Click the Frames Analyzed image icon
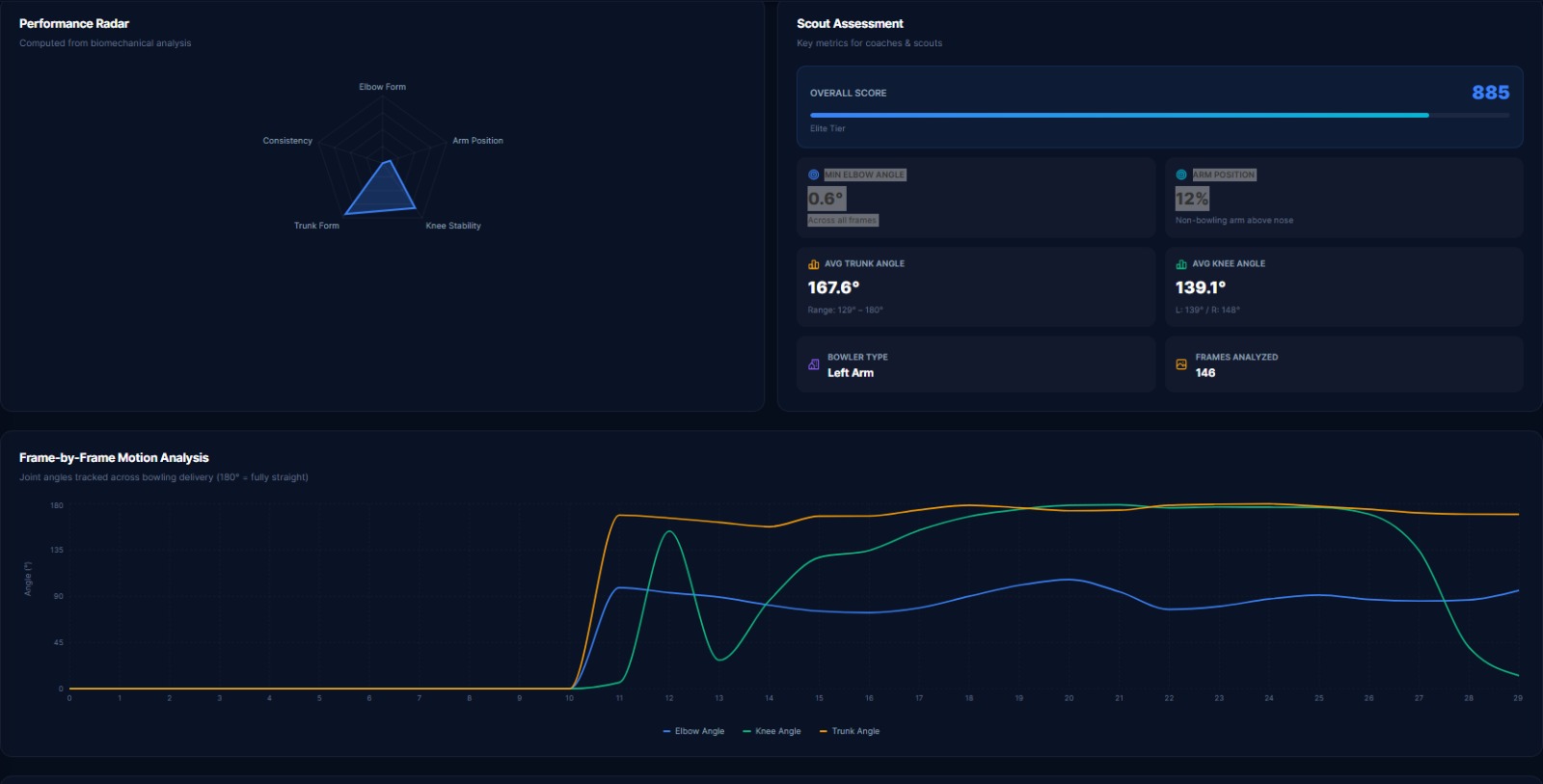Viewport: 1543px width, 784px height. coord(1181,365)
